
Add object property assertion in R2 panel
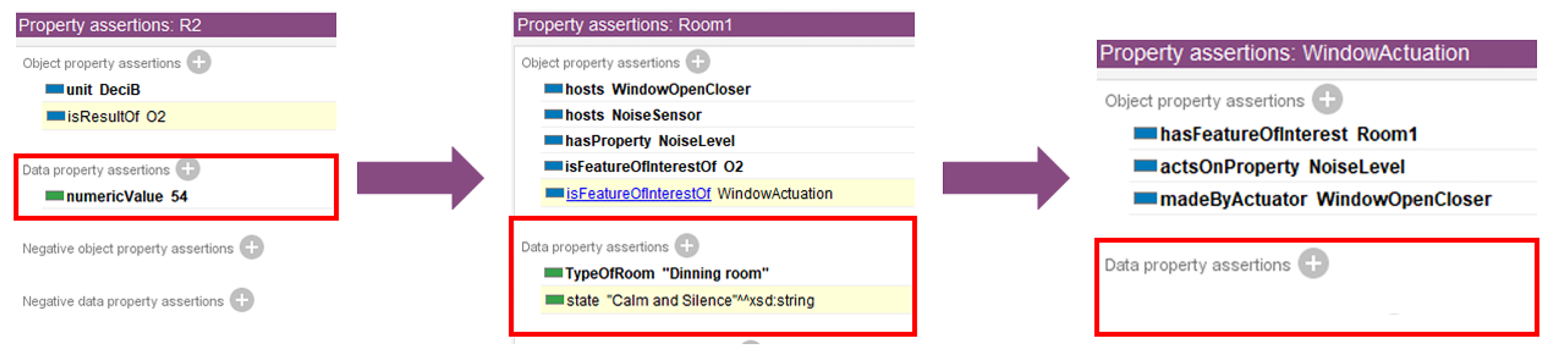click(199, 62)
